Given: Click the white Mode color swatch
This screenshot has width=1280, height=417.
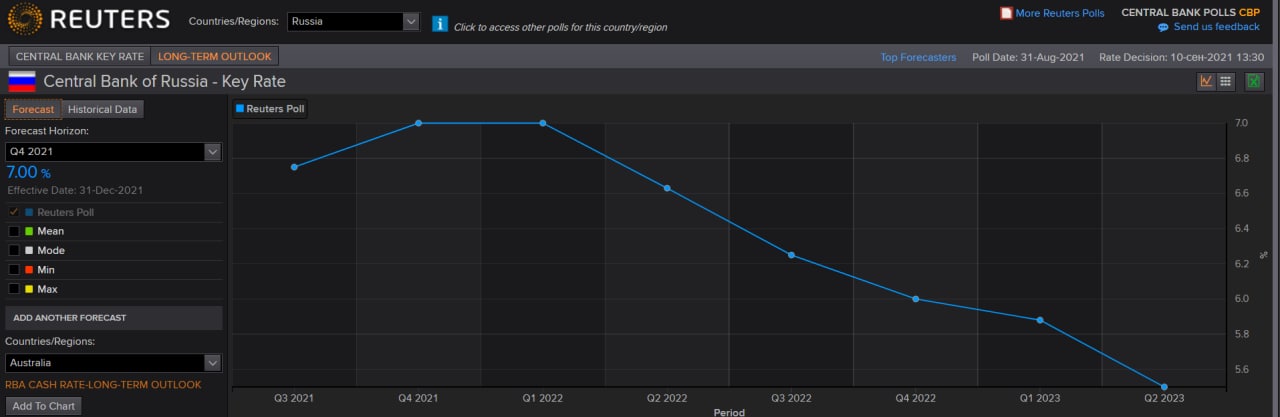Looking at the screenshot, I should coord(29,250).
